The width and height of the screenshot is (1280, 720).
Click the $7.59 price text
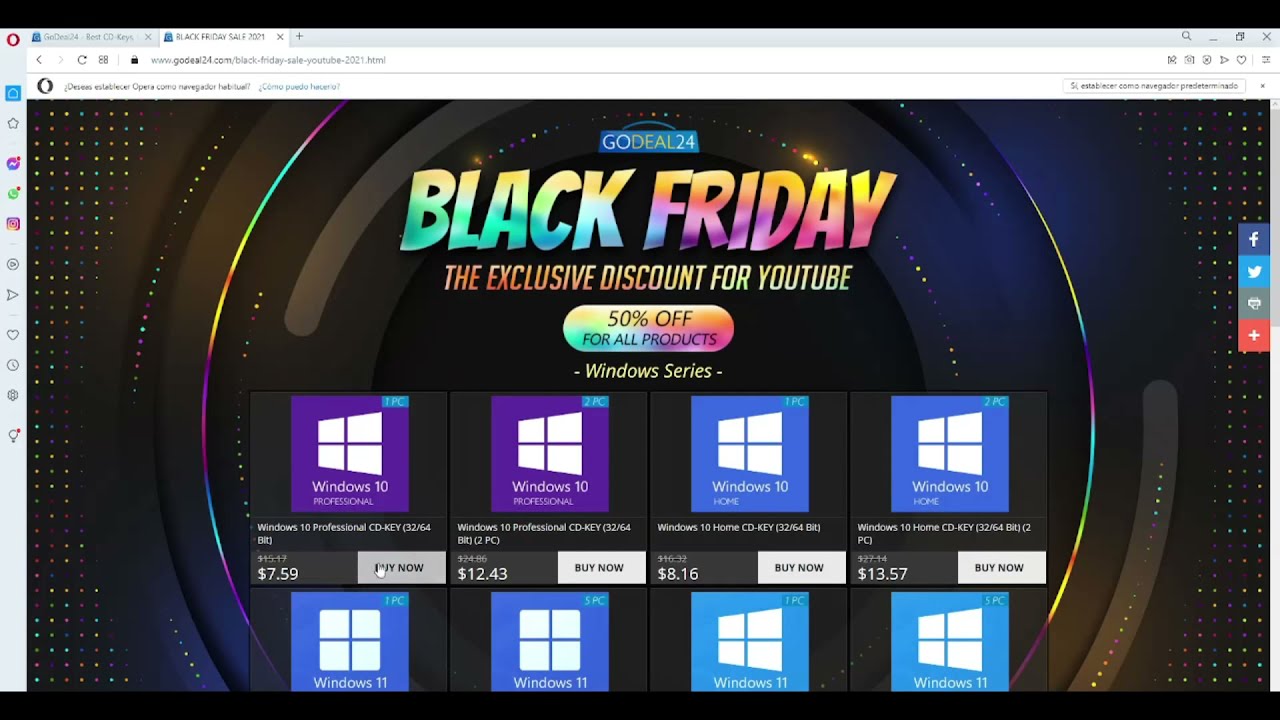pyautogui.click(x=278, y=574)
